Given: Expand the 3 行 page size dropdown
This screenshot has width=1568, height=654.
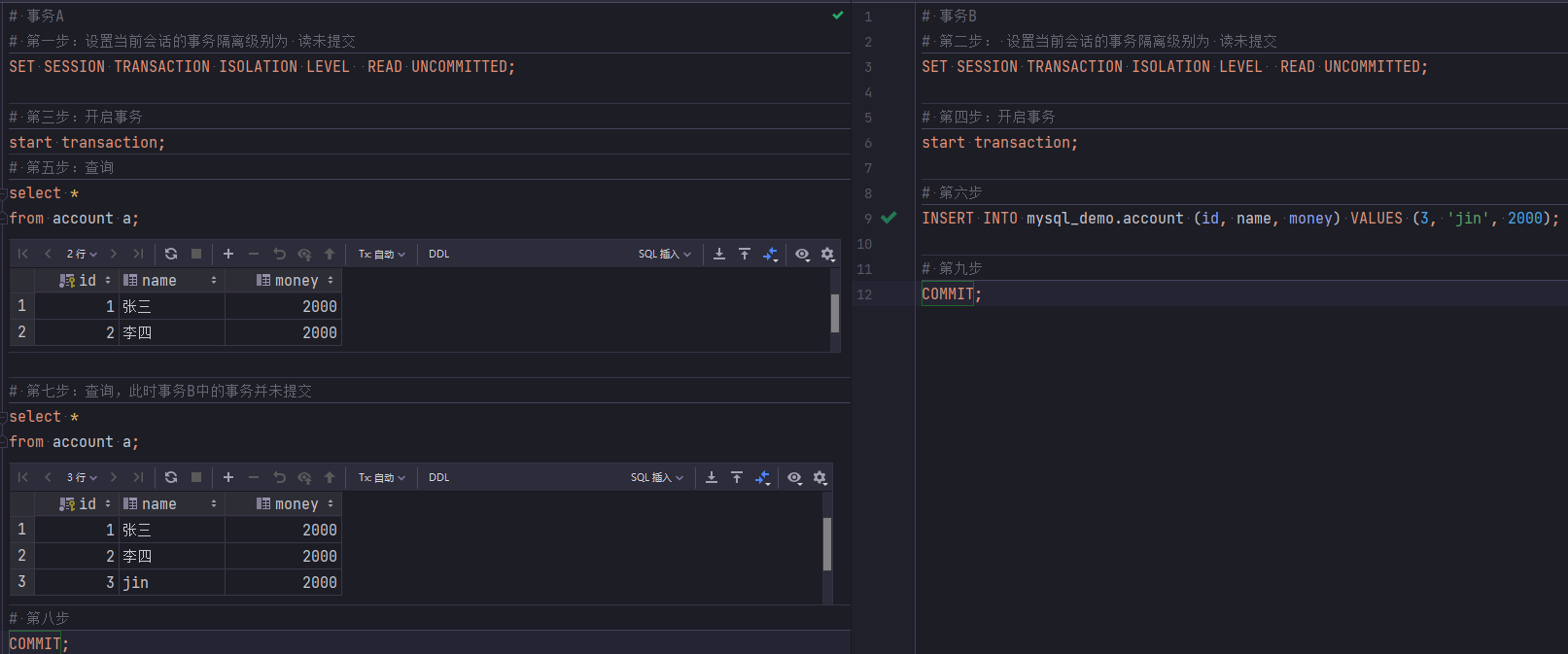Looking at the screenshot, I should pos(82,477).
